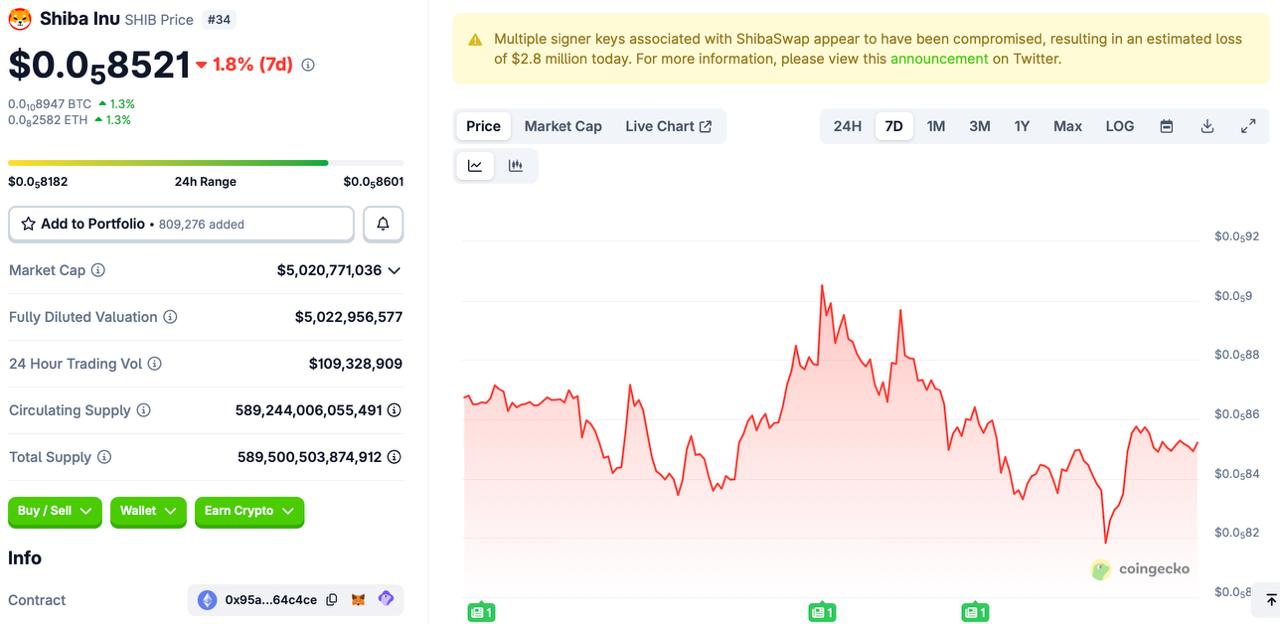Open the calendar date range picker

click(1166, 126)
